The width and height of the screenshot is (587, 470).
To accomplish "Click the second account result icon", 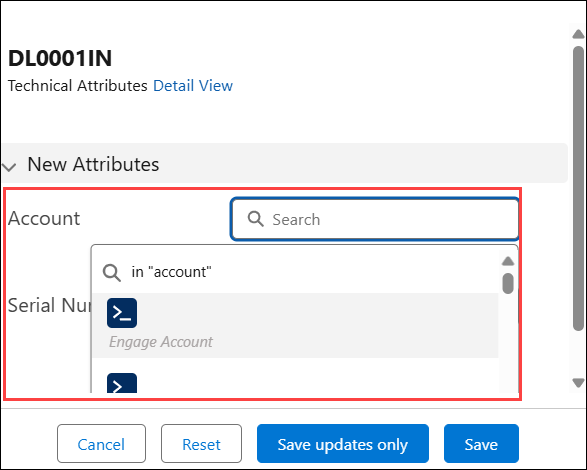I will [x=122, y=383].
